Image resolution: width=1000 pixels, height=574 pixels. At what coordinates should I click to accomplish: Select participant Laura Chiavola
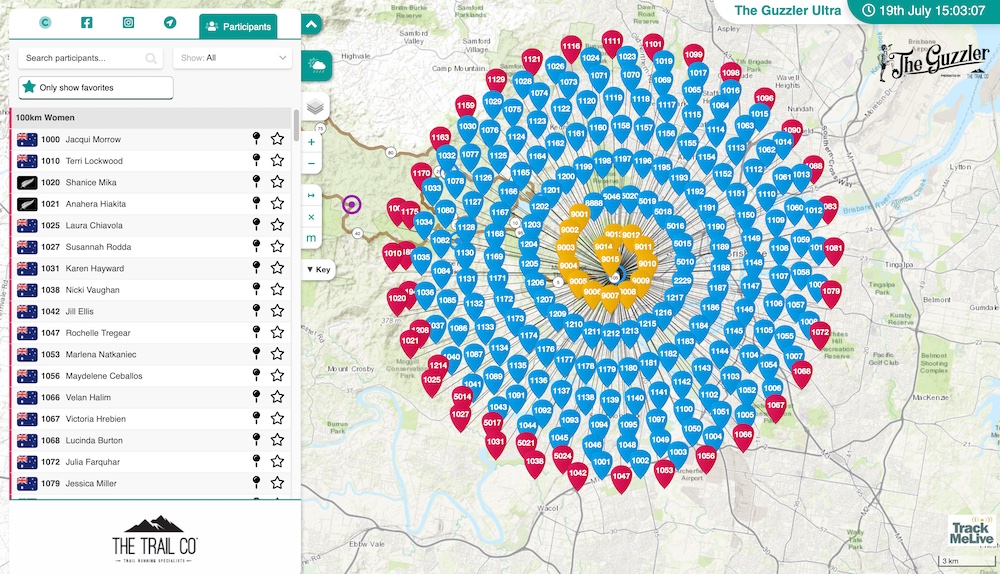click(95, 225)
